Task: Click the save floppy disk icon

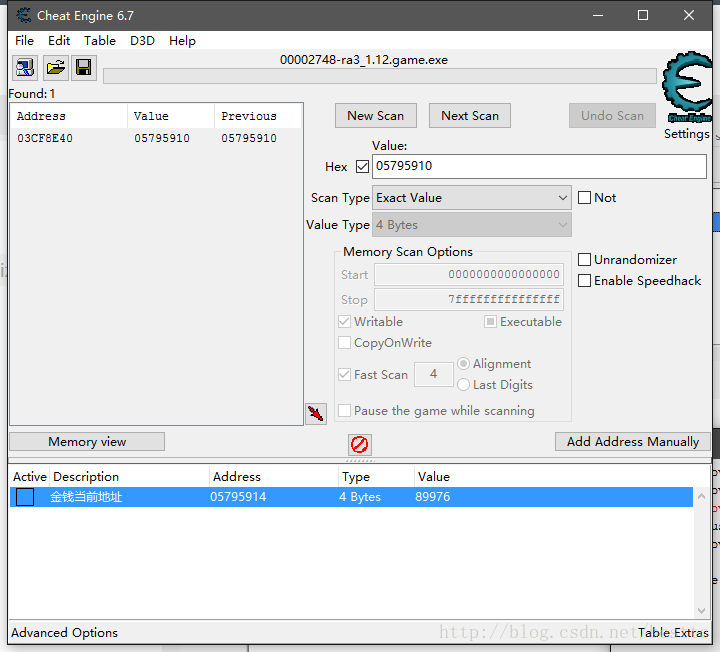Action: coord(84,68)
